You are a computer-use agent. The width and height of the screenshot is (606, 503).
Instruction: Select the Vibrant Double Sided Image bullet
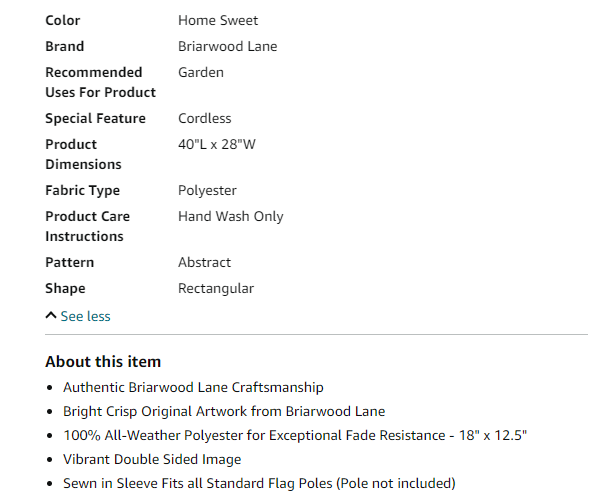pos(152,459)
